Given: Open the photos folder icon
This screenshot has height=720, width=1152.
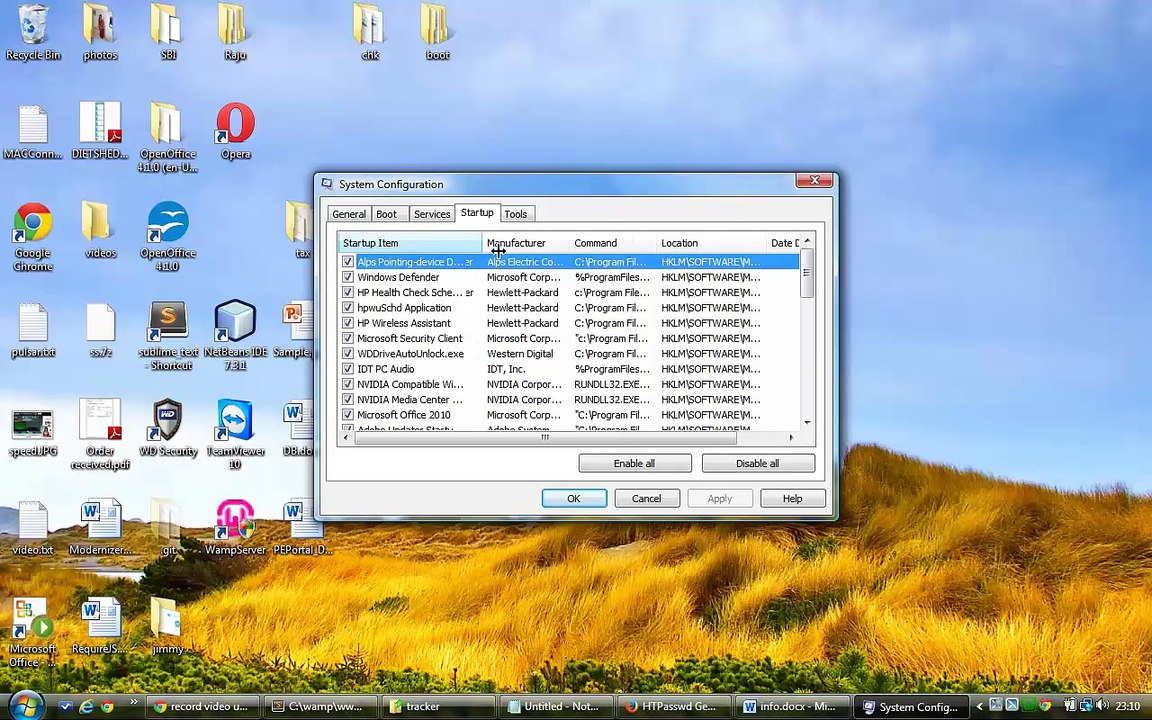Looking at the screenshot, I should coord(100,31).
